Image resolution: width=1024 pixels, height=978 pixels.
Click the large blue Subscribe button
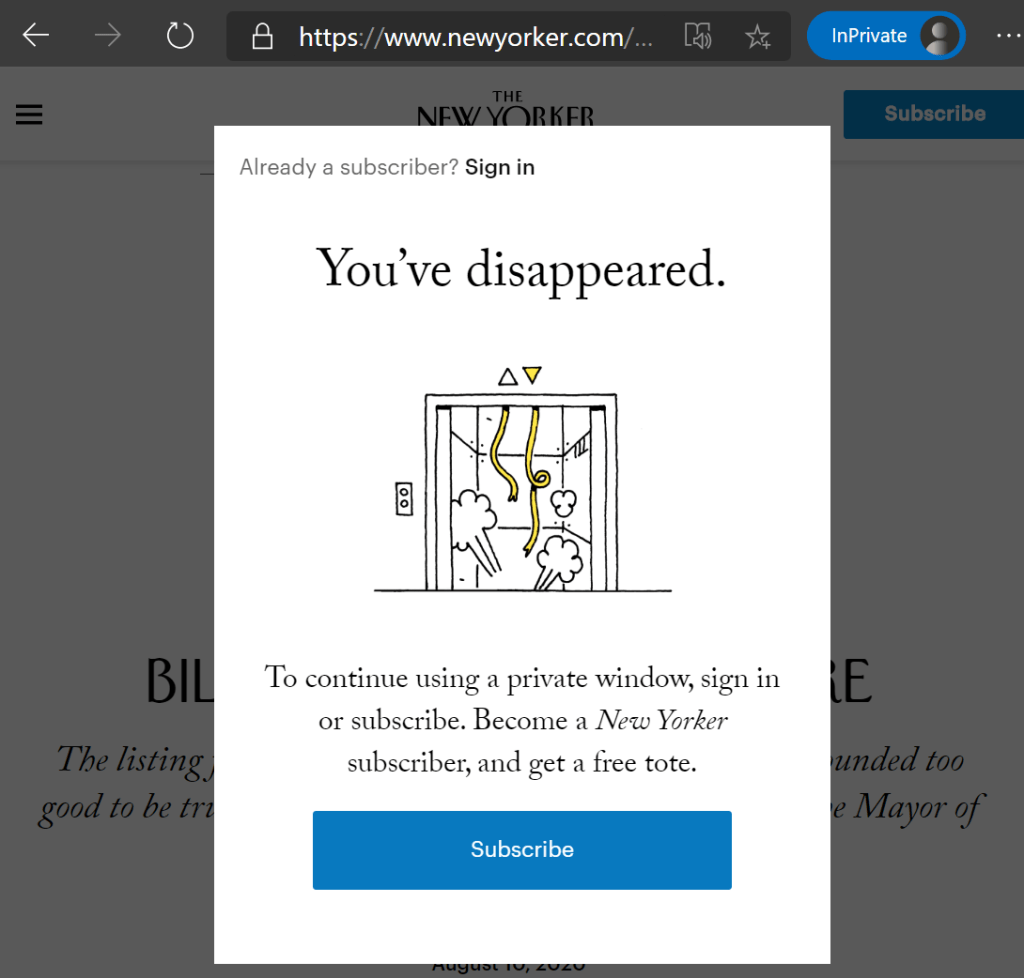click(522, 850)
